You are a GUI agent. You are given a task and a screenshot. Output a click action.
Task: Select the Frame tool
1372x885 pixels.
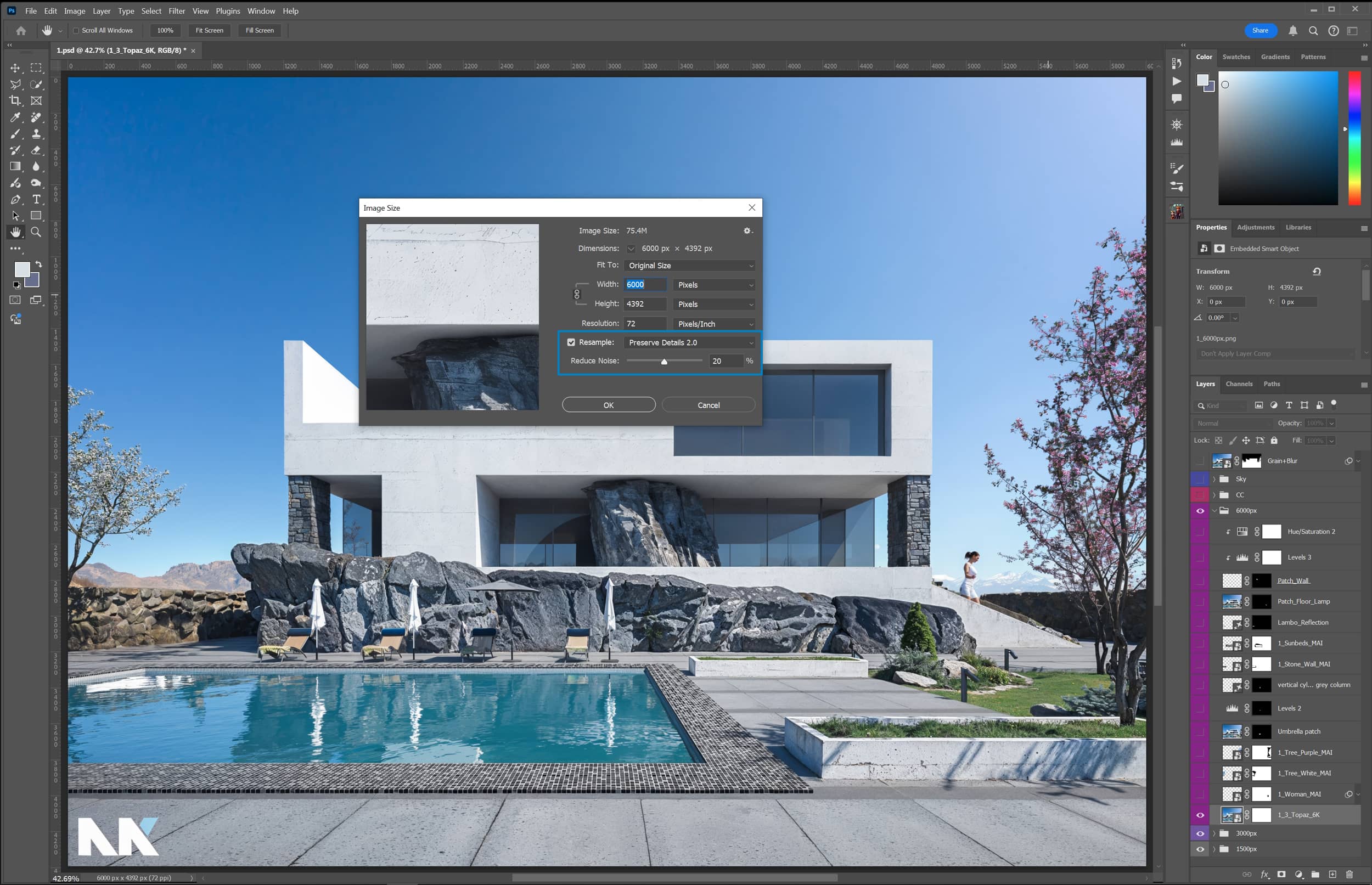36,100
